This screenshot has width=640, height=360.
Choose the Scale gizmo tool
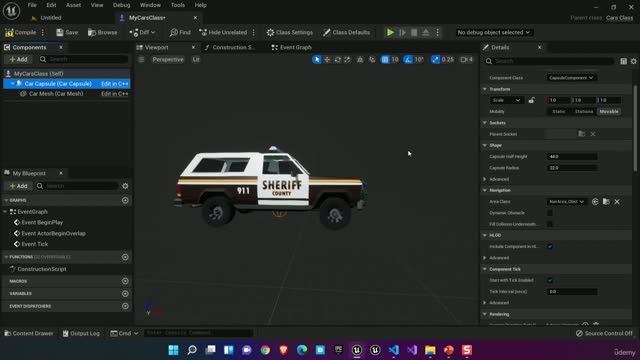347,60
